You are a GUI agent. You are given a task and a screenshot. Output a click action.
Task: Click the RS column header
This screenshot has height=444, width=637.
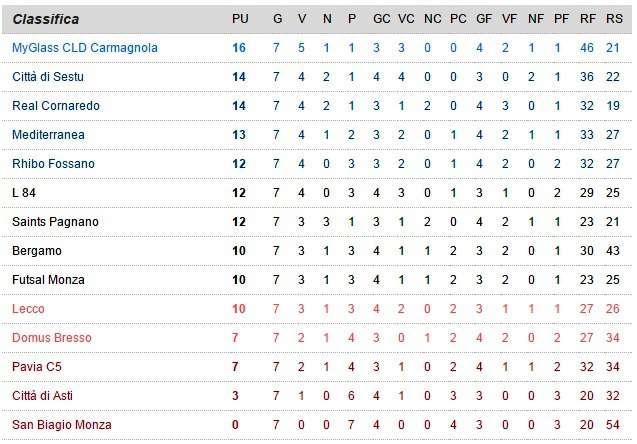[613, 20]
